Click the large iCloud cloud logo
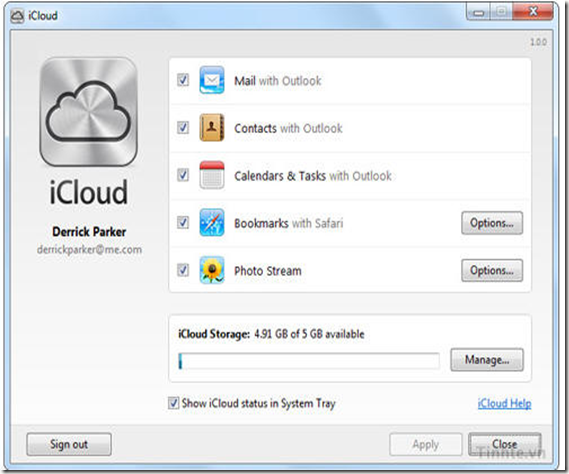The width and height of the screenshot is (569, 474). click(x=89, y=111)
